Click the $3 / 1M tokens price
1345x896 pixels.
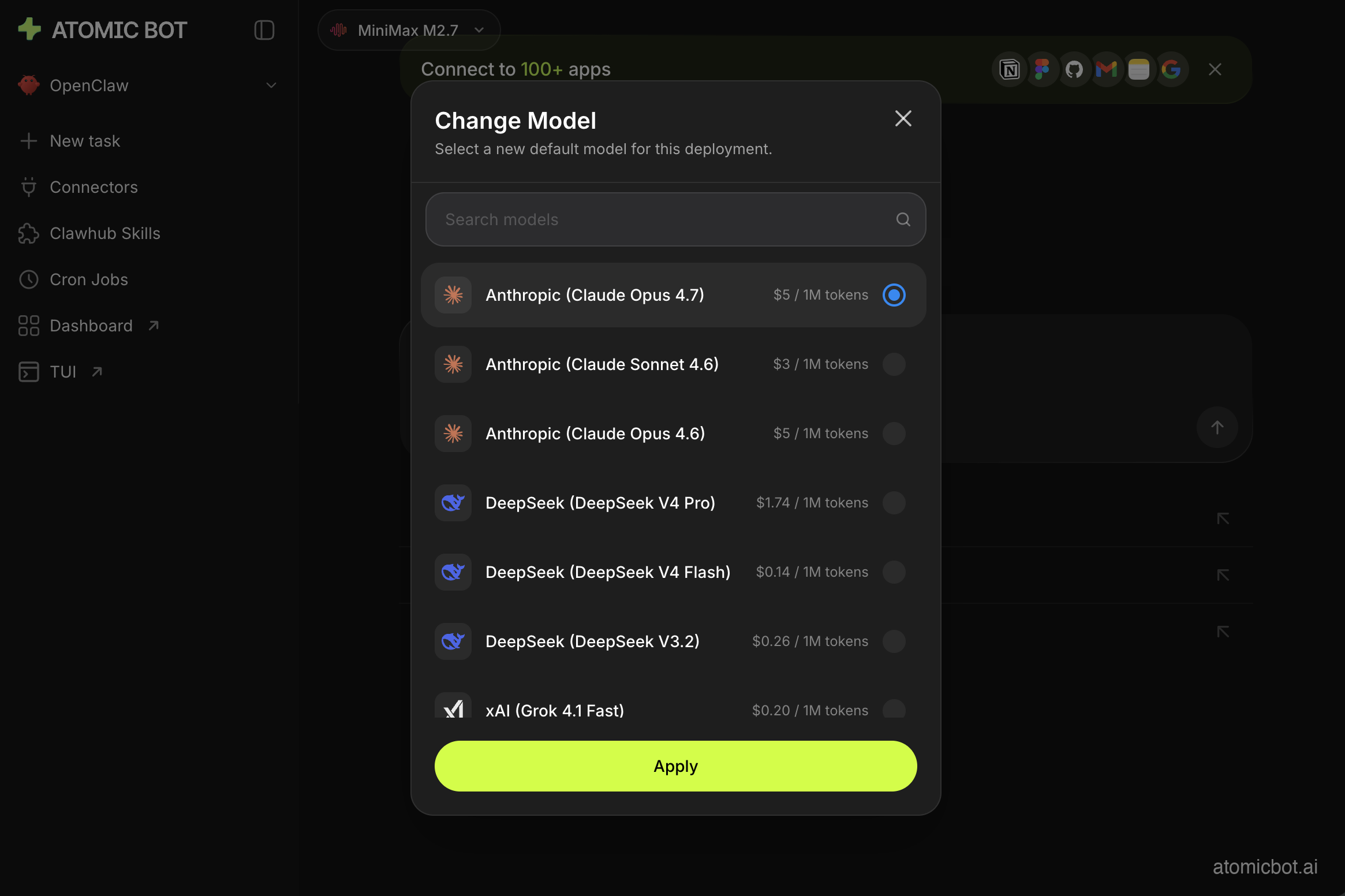click(820, 364)
